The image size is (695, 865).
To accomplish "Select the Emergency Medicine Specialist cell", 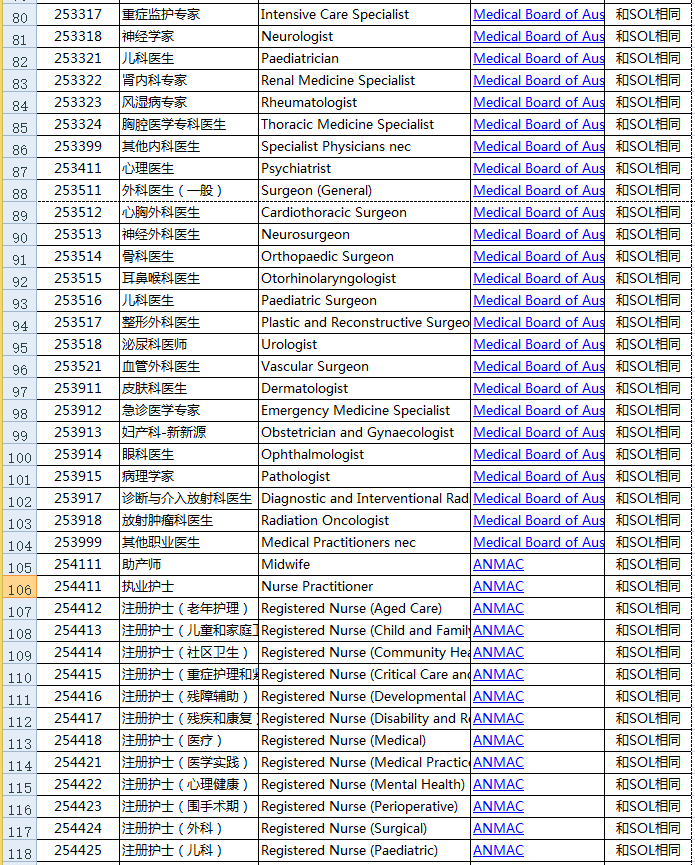I will click(364, 410).
